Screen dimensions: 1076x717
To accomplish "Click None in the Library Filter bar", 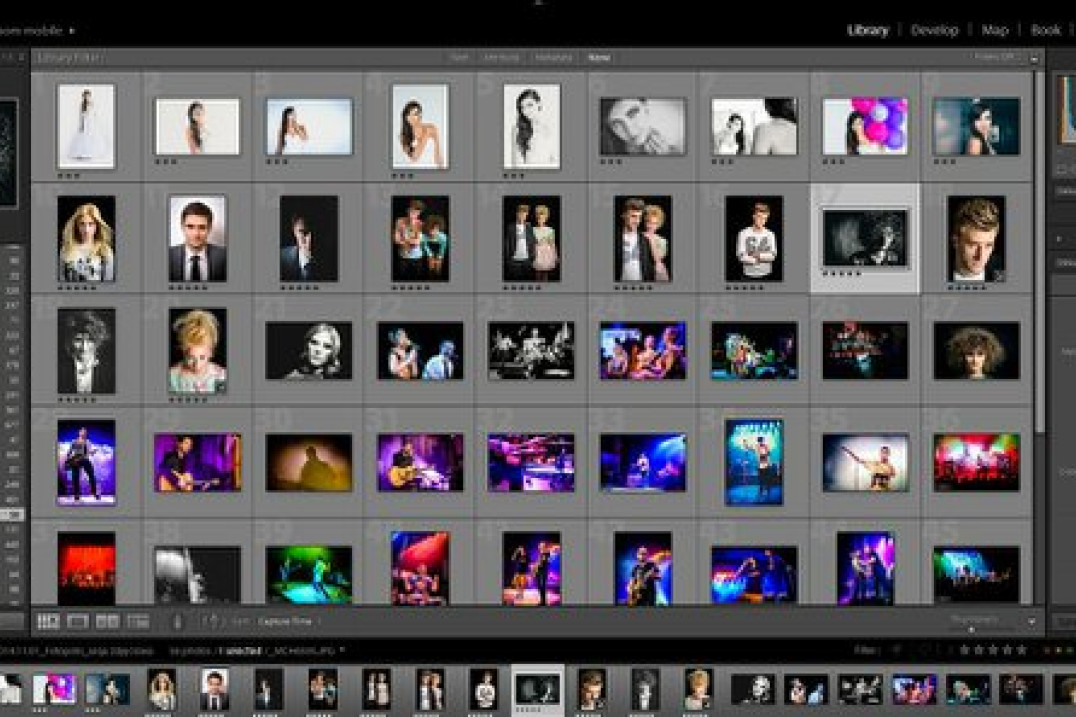I will [x=598, y=58].
